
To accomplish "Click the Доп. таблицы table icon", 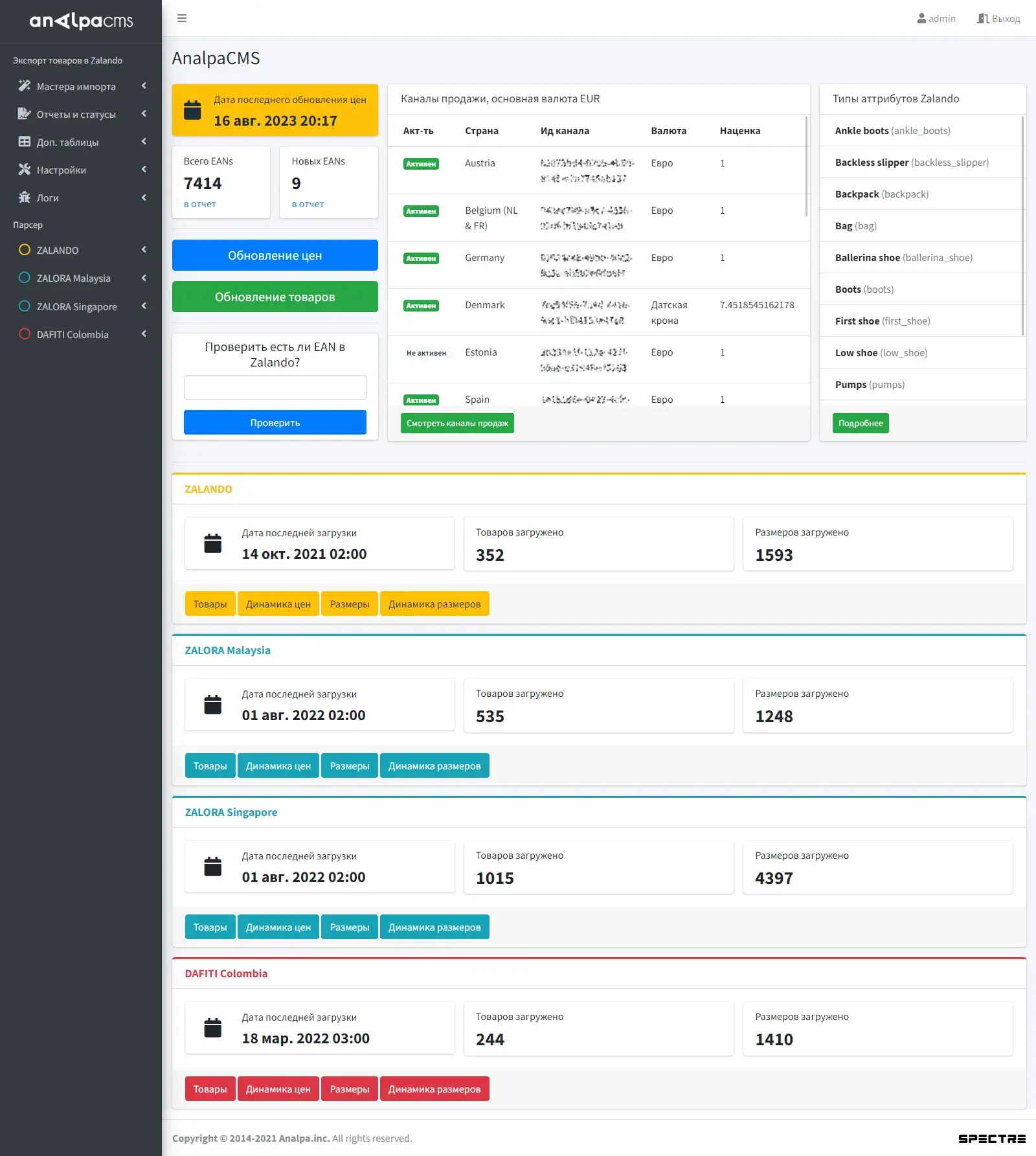I will click(25, 142).
